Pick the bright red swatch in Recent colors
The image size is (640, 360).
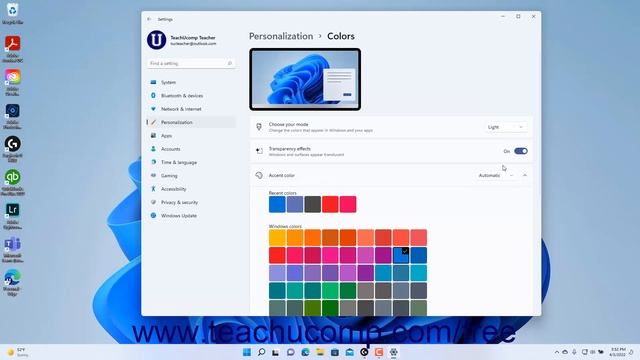point(330,204)
